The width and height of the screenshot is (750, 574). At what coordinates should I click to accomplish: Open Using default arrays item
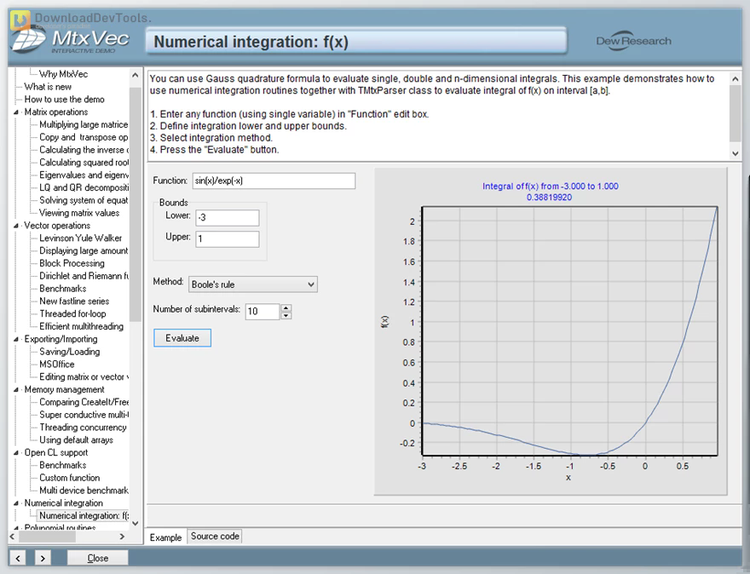pyautogui.click(x=76, y=440)
